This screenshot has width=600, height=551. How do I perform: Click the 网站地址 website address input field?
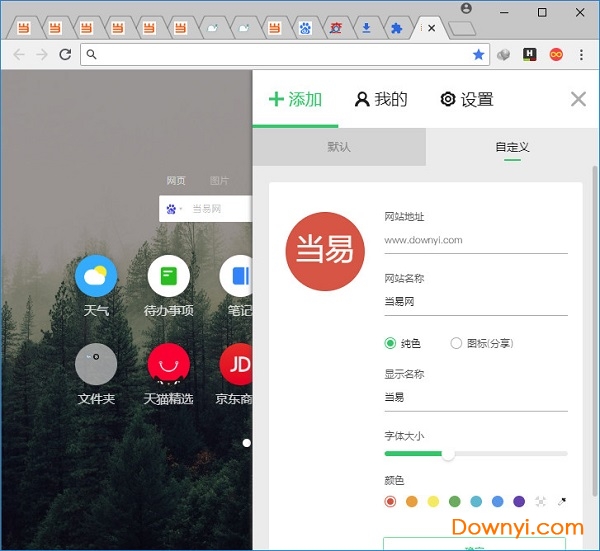coord(475,240)
